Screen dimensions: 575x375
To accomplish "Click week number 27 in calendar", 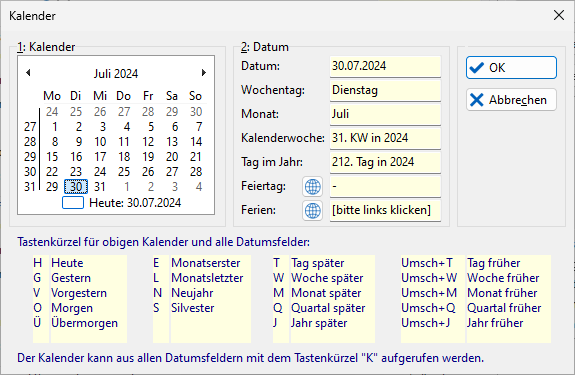I will click(30, 126).
